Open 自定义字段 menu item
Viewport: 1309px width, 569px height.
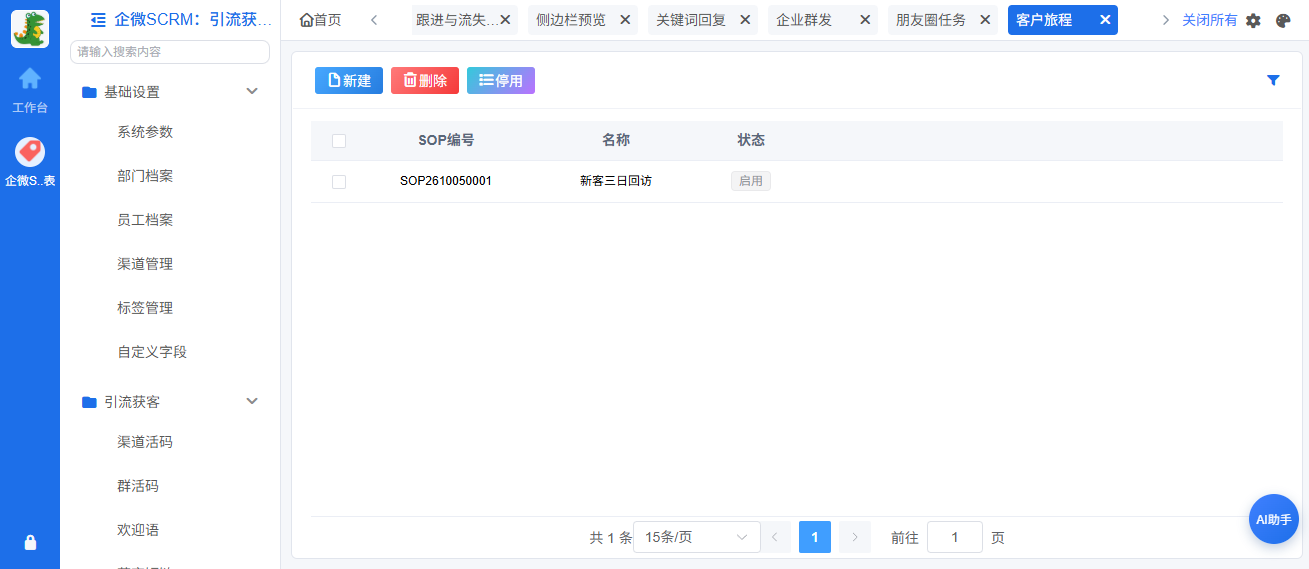152,352
